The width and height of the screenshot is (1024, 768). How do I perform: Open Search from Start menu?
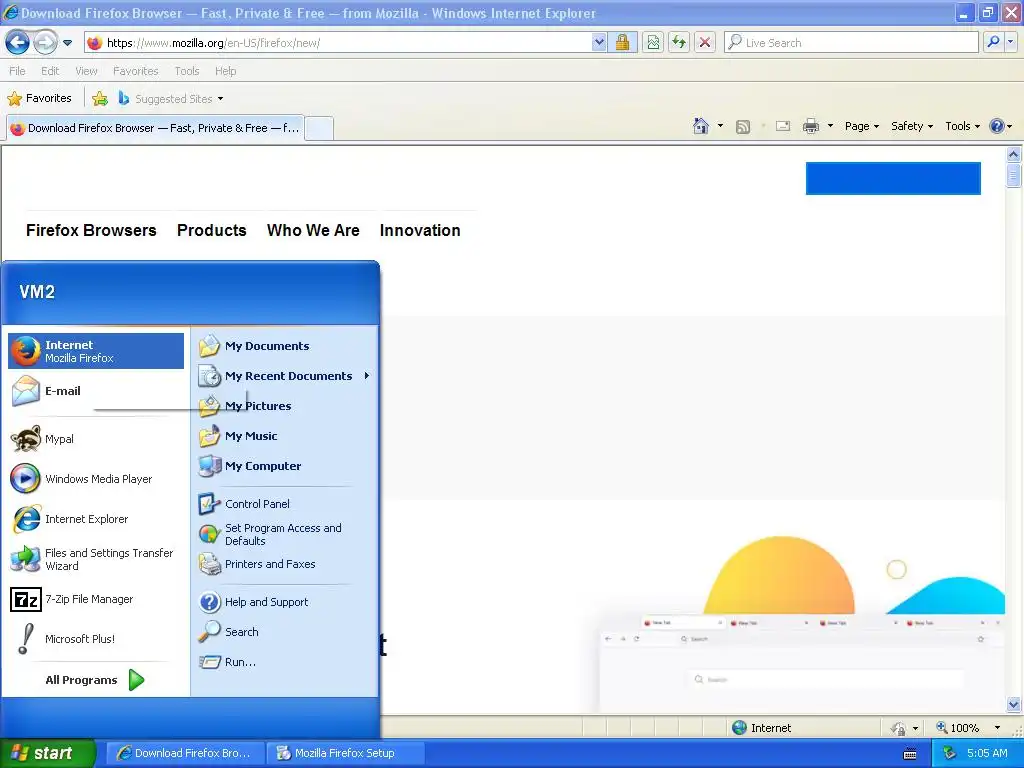point(285,632)
